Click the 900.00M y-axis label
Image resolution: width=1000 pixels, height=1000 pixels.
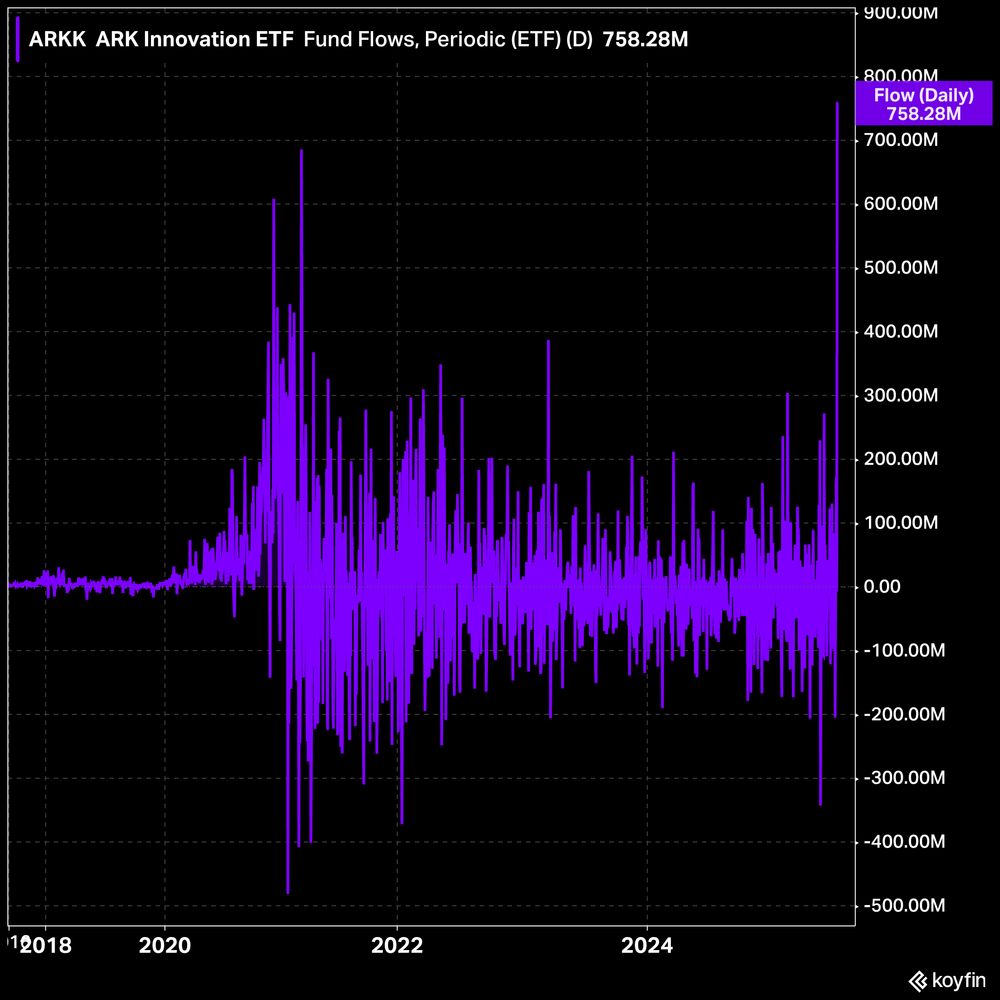point(901,13)
